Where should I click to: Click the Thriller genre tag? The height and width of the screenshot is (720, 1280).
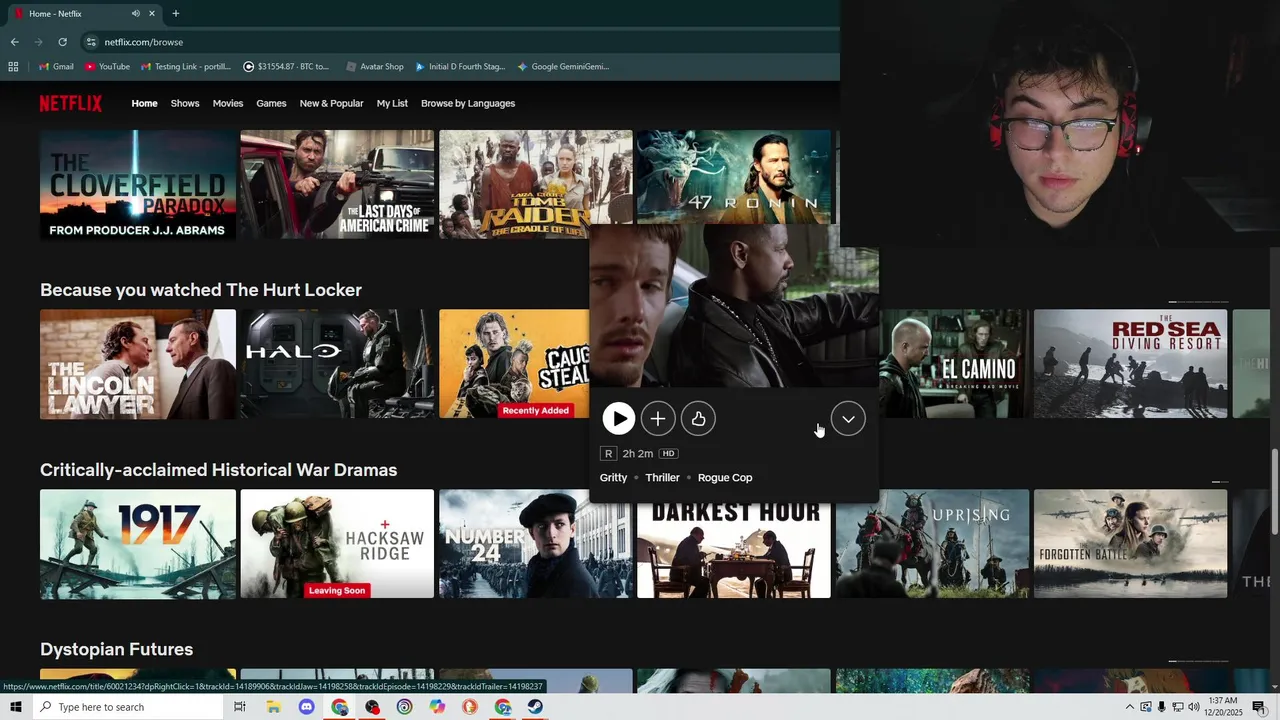tap(662, 478)
